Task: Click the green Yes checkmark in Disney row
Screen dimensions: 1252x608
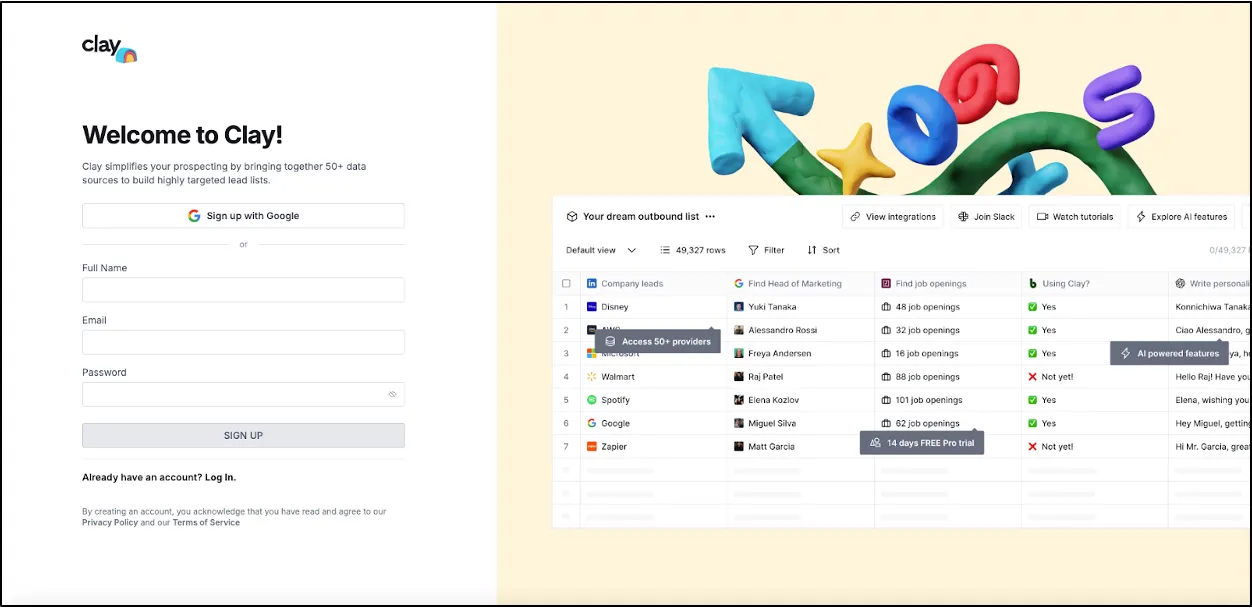Action: (1033, 307)
